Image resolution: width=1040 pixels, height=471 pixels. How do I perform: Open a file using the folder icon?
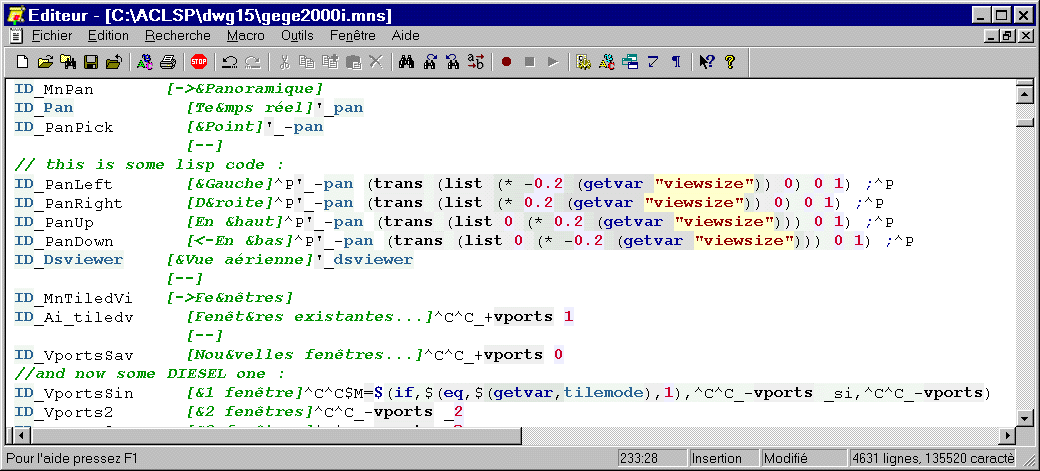pyautogui.click(x=45, y=62)
